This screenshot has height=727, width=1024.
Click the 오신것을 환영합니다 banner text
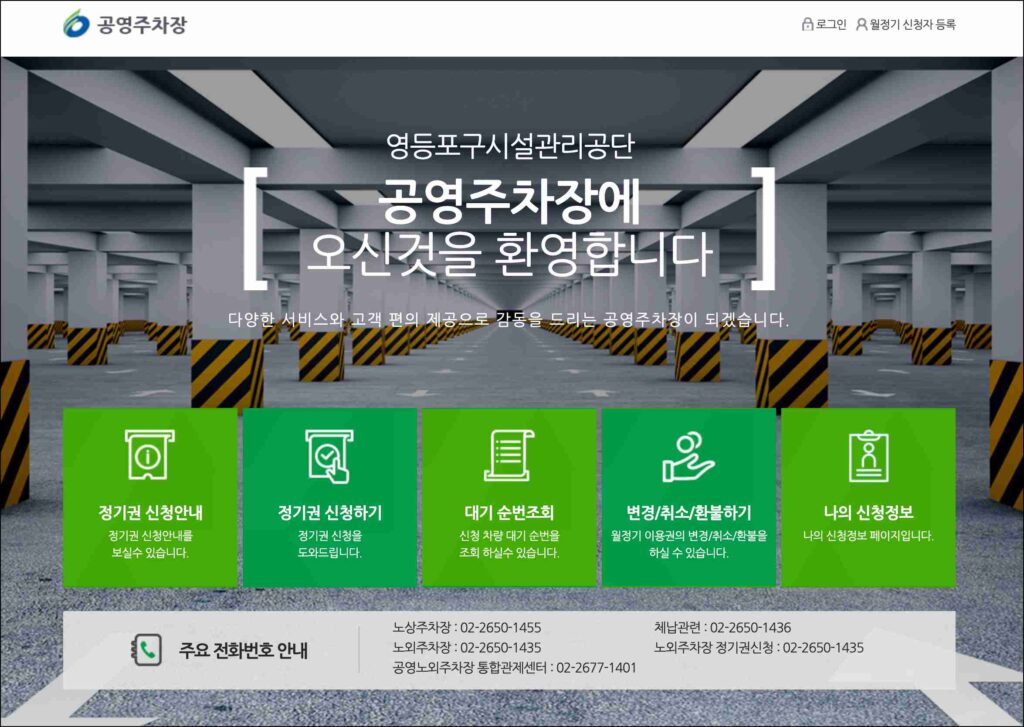(508, 253)
